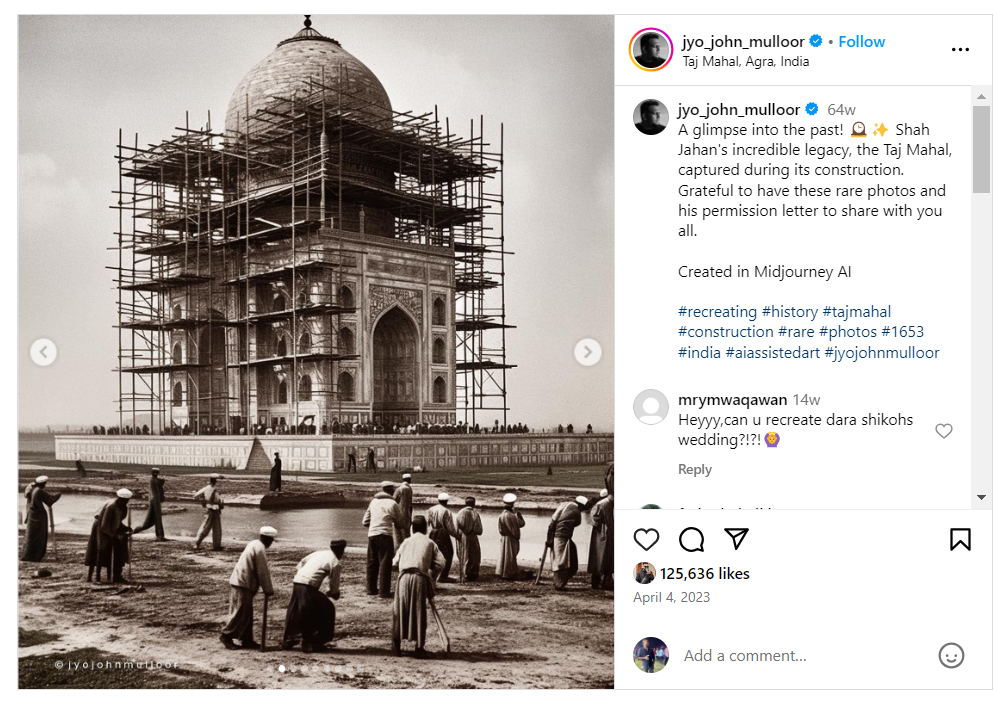
Task: Open #tajmahal hashtag
Action: pyautogui.click(x=857, y=312)
